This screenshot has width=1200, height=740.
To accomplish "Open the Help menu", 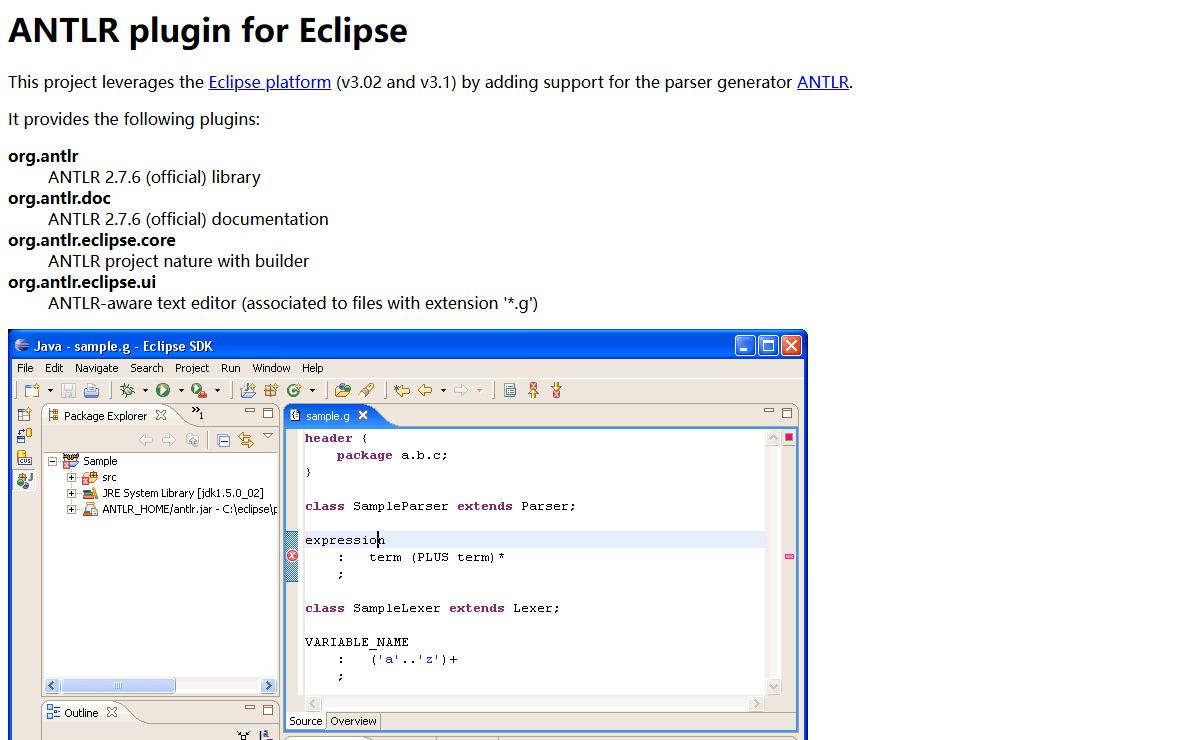I will 313,368.
